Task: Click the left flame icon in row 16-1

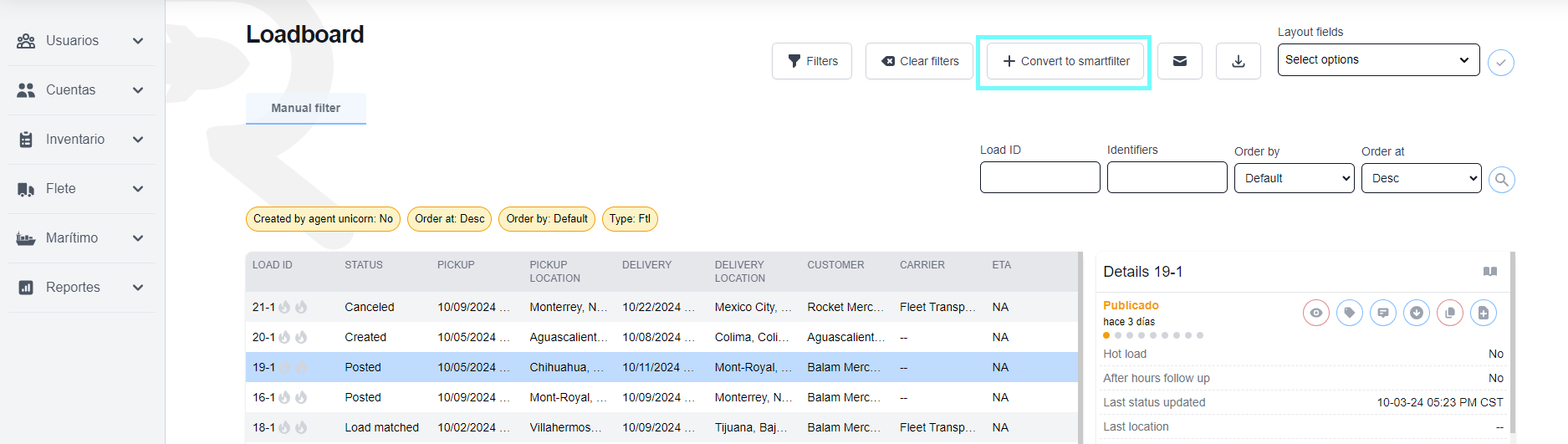Action: point(284,397)
